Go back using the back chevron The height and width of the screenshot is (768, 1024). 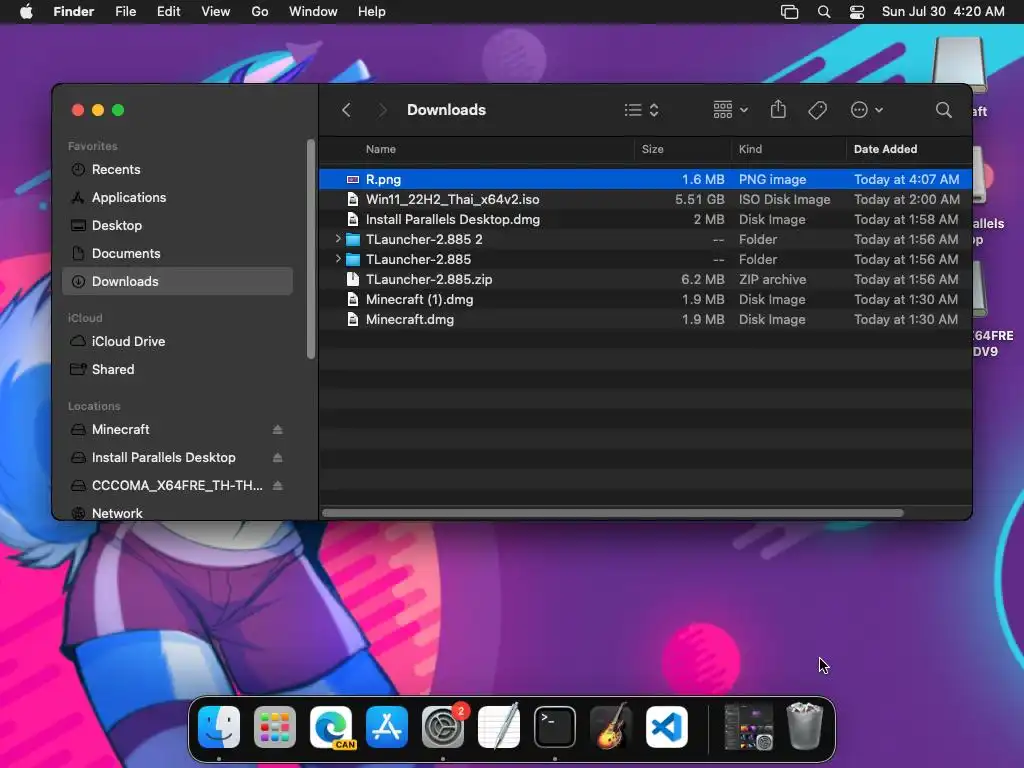tap(347, 110)
